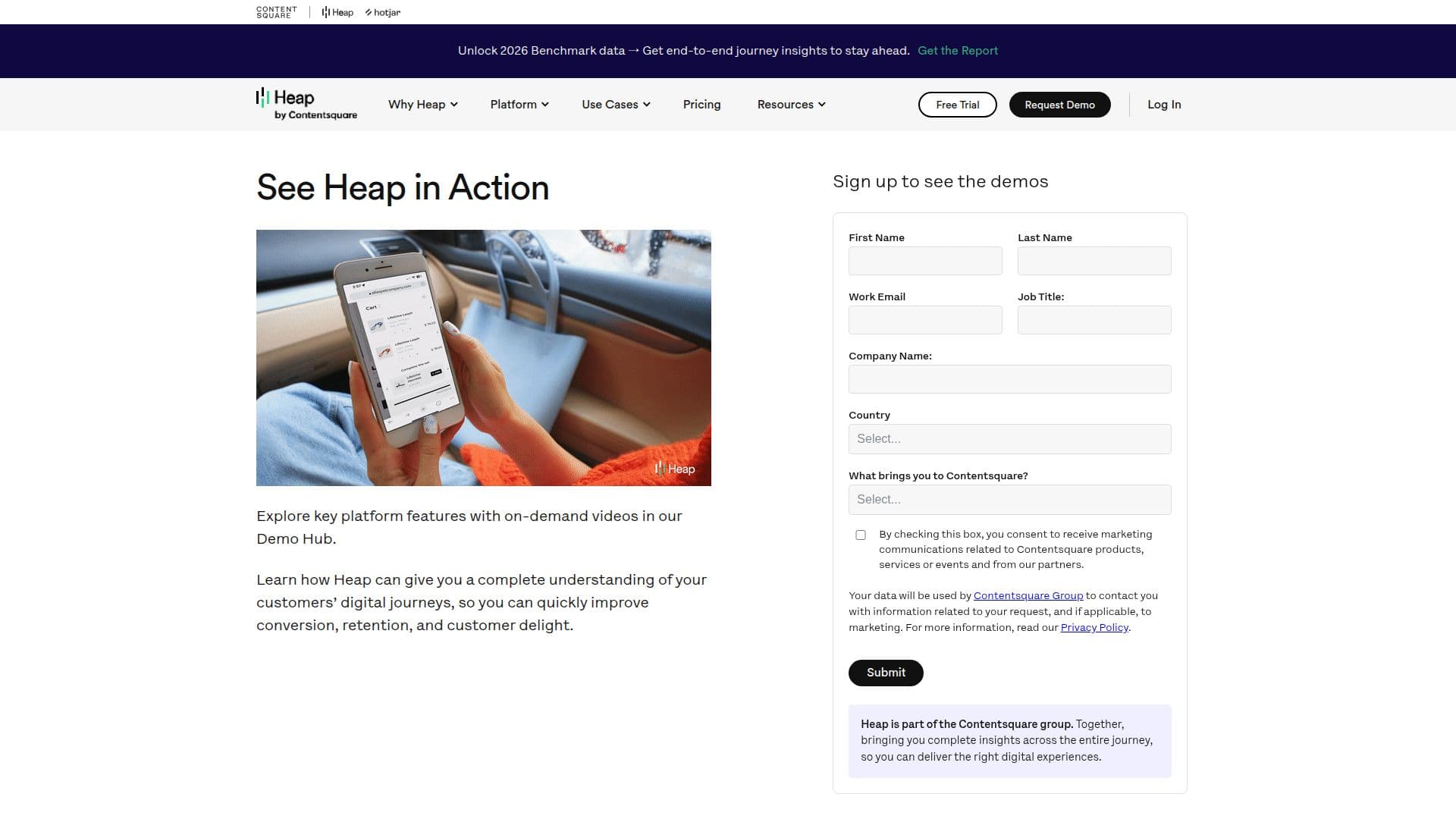
Task: Expand the Use Cases menu
Action: (616, 105)
